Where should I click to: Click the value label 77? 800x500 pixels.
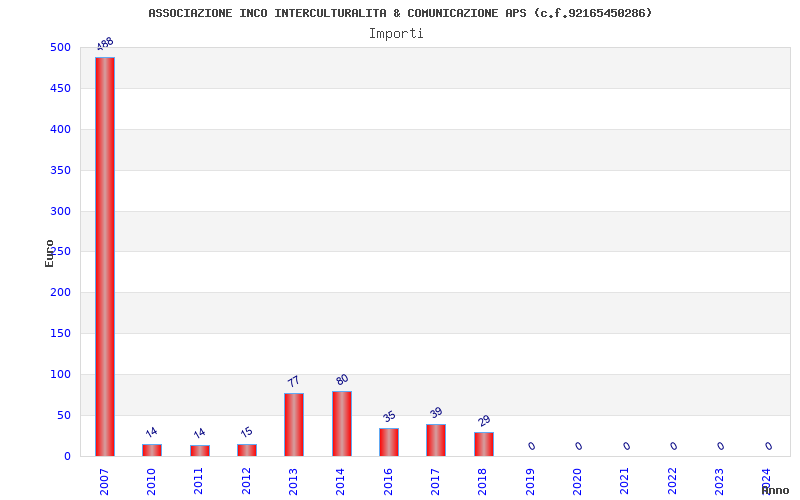click(x=293, y=381)
